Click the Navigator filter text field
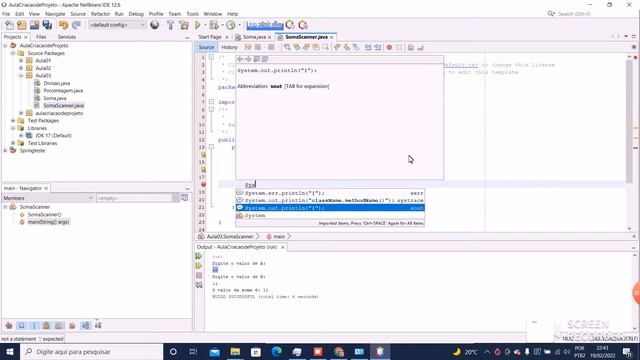This screenshot has width=640, height=360. (x=135, y=198)
